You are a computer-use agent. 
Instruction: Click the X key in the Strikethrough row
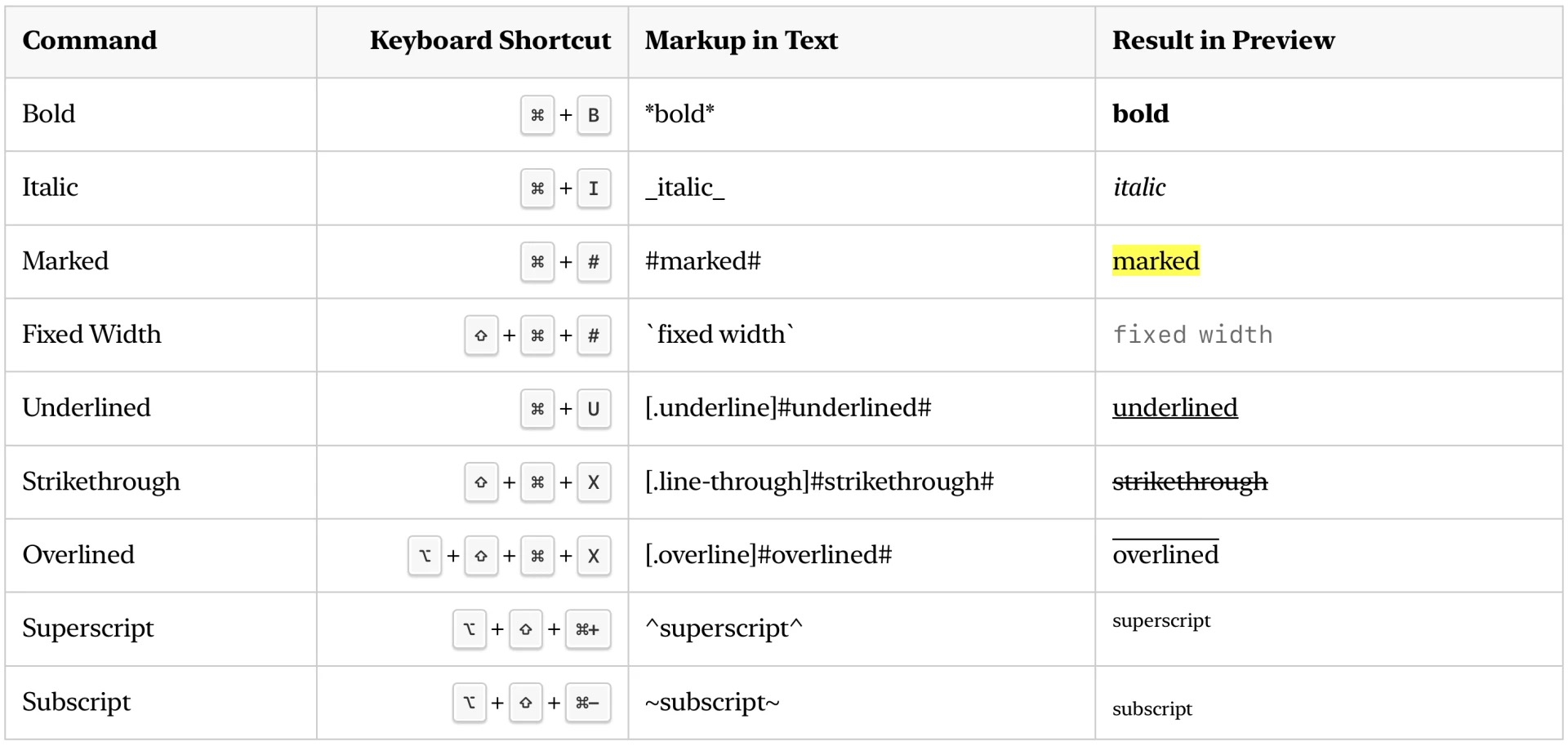tap(594, 482)
